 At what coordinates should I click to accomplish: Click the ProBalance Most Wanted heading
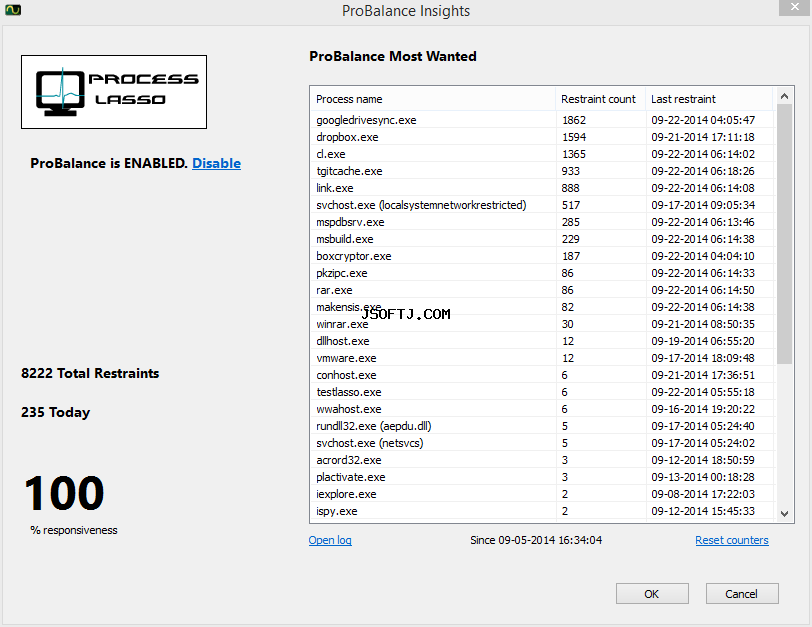(x=393, y=56)
